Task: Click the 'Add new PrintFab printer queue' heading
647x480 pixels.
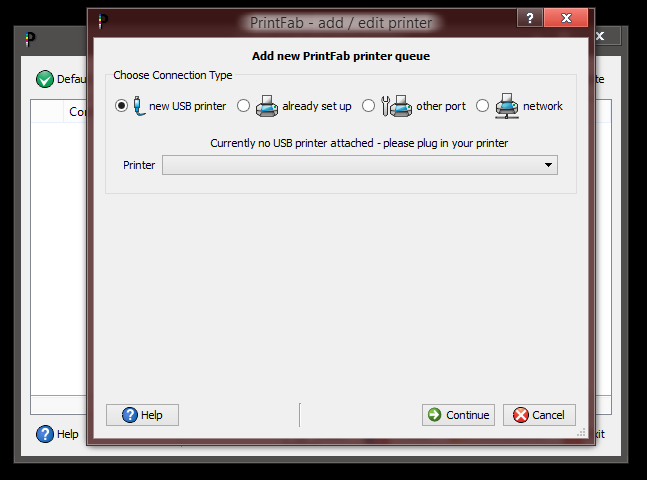Action: tap(341, 56)
